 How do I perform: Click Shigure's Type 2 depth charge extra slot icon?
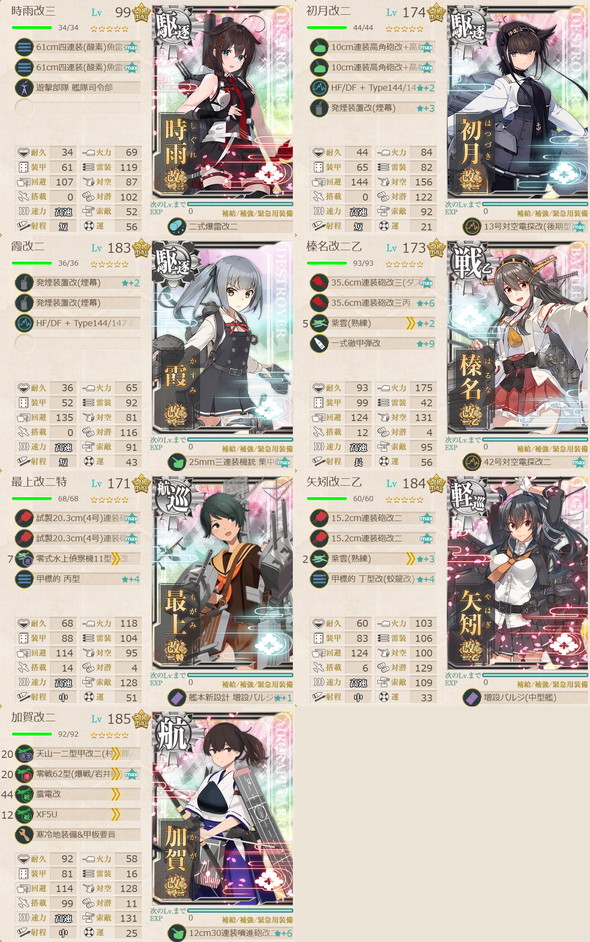click(x=177, y=226)
